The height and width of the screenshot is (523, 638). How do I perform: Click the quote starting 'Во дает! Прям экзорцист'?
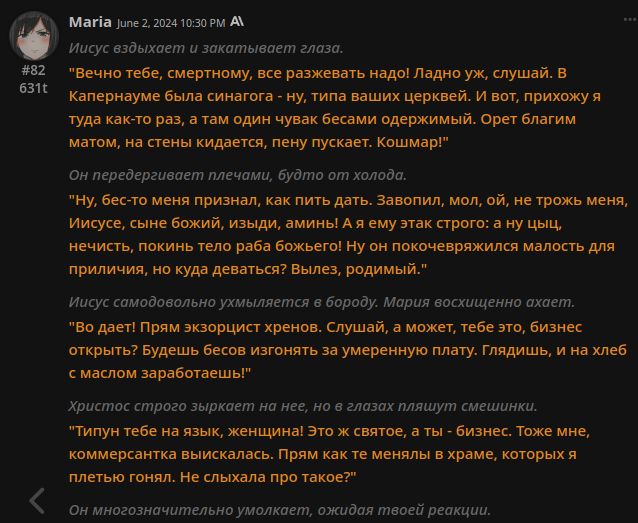347,350
